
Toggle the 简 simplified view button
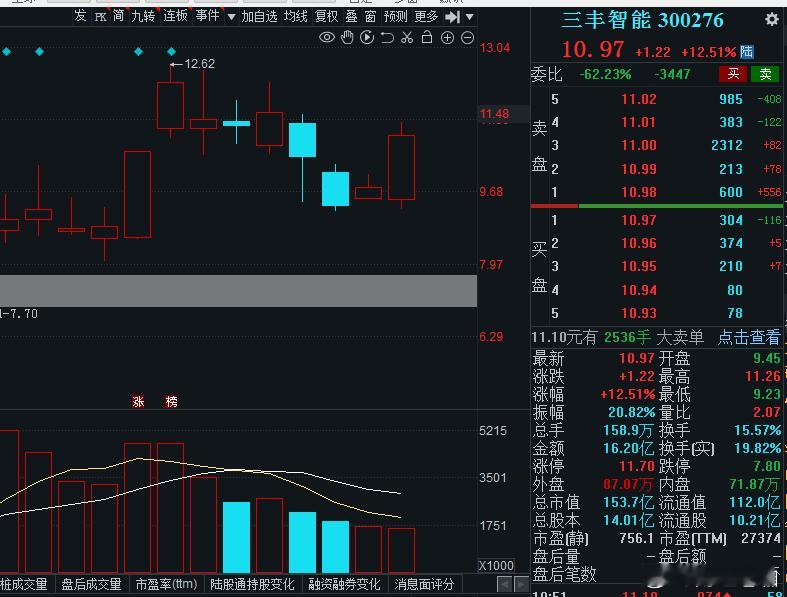(x=118, y=16)
